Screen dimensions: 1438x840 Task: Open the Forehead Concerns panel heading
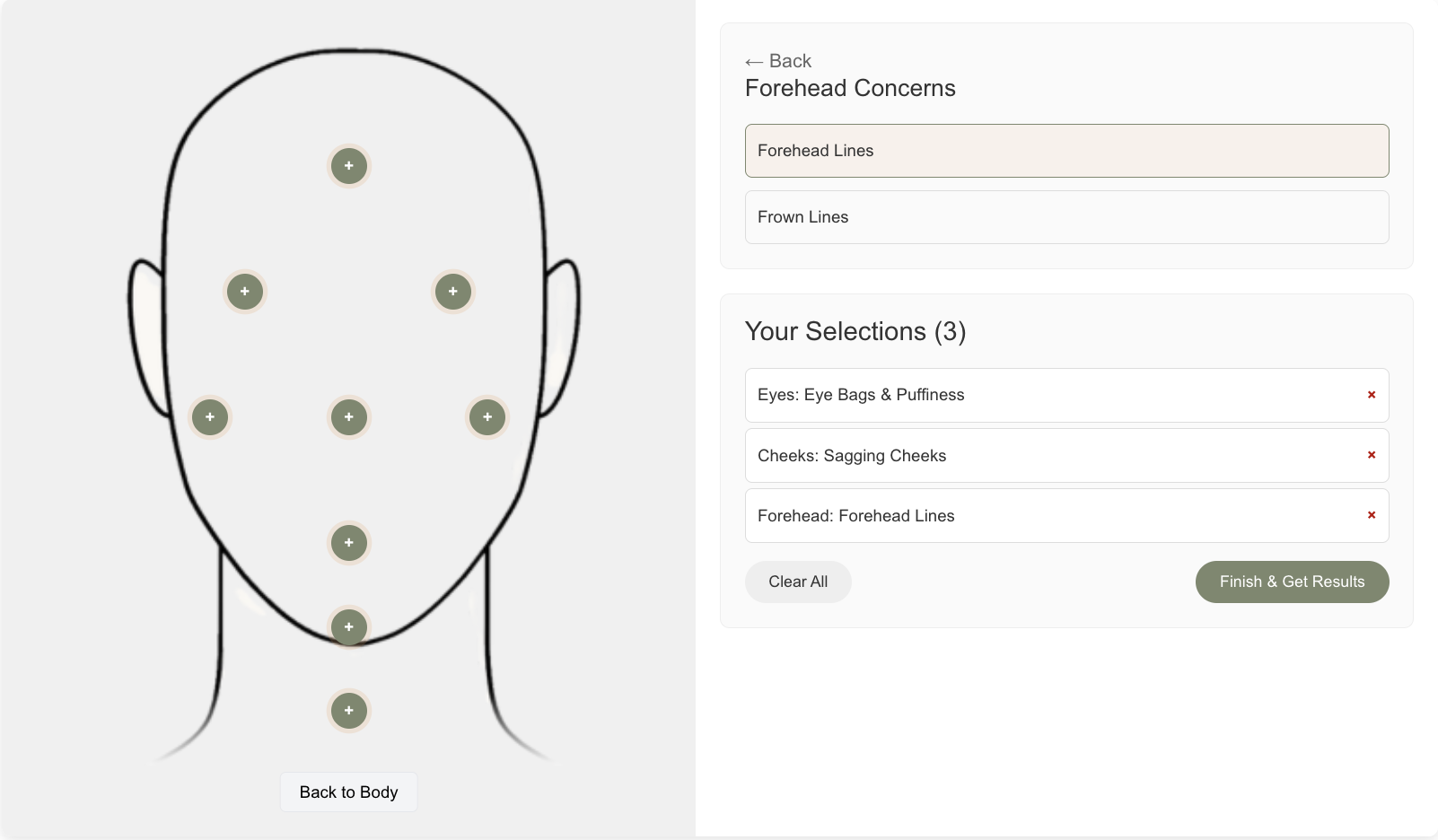click(850, 88)
